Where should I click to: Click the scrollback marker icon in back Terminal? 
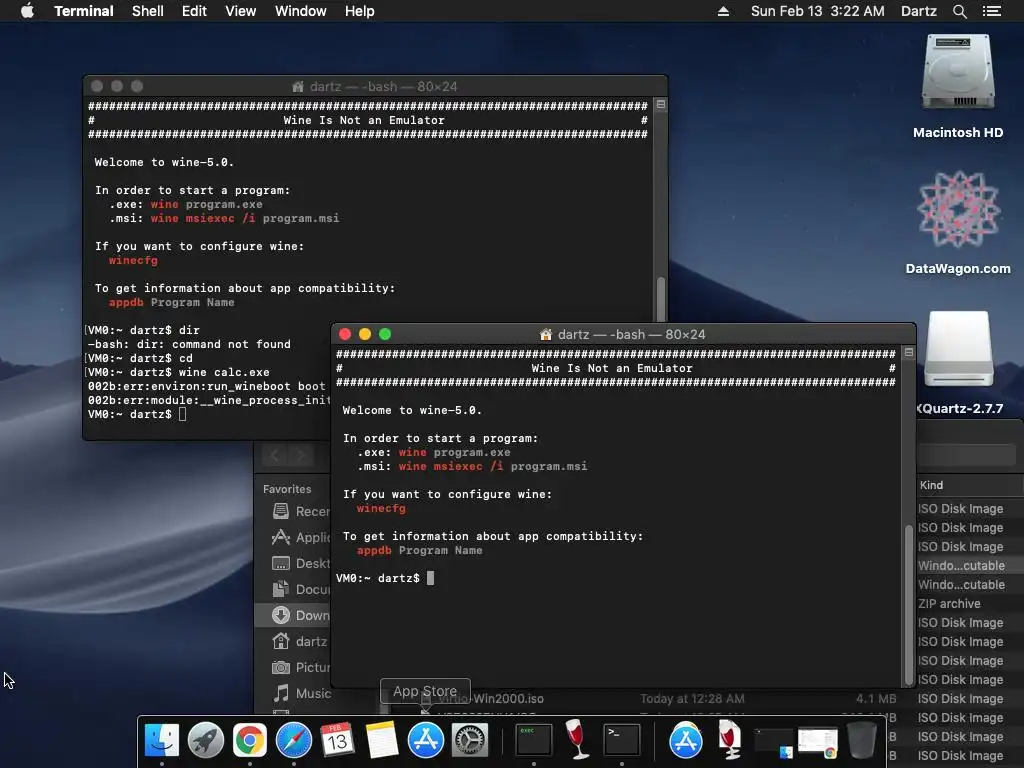pos(661,104)
